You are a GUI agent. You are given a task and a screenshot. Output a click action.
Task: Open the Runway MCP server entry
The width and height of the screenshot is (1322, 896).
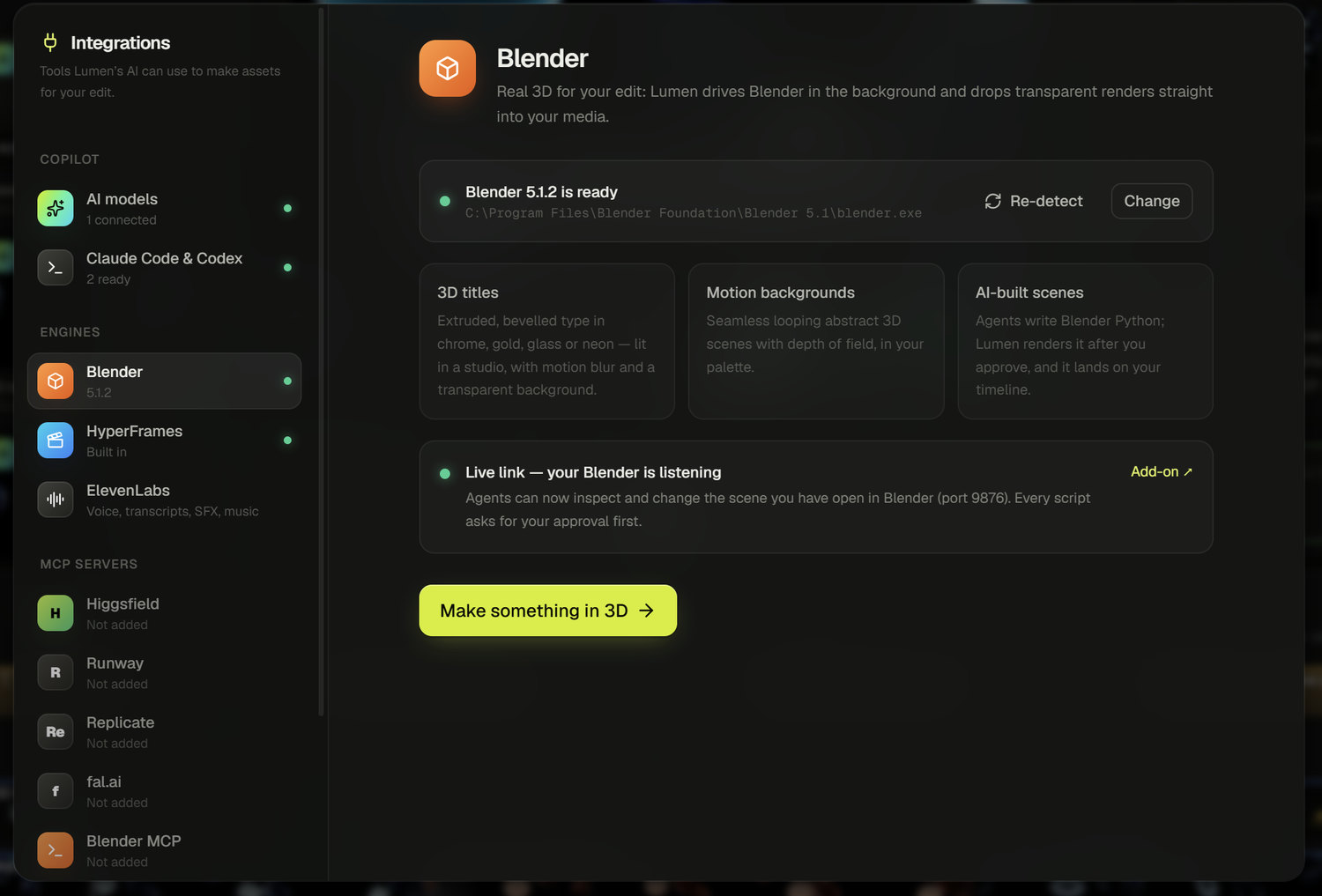(x=165, y=671)
